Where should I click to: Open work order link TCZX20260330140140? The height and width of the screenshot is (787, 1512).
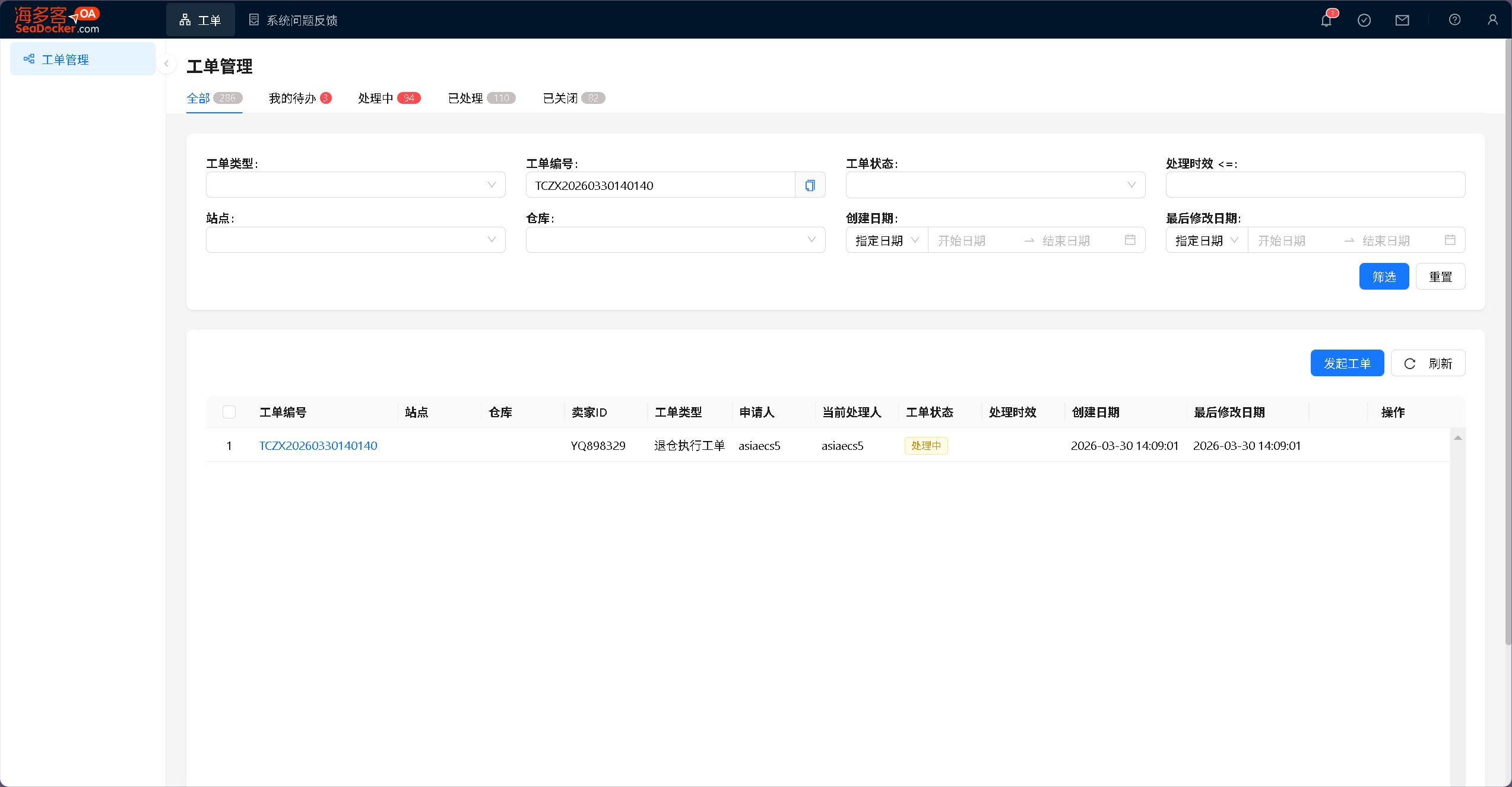tap(318, 446)
